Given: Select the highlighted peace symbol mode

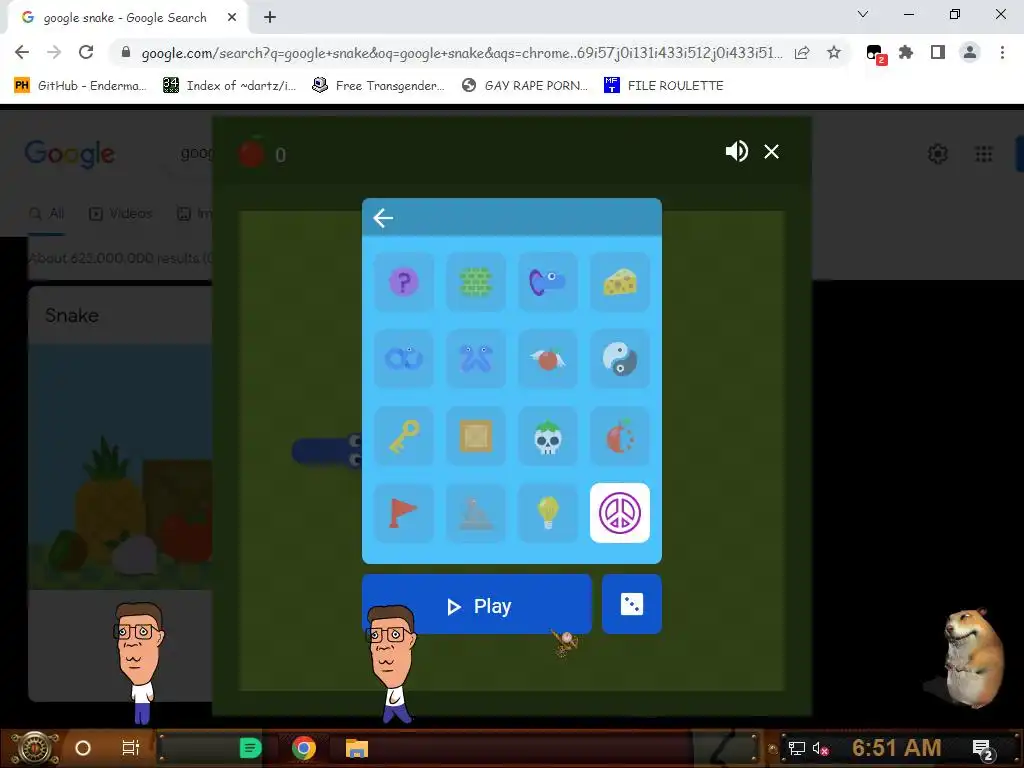Looking at the screenshot, I should 620,513.
